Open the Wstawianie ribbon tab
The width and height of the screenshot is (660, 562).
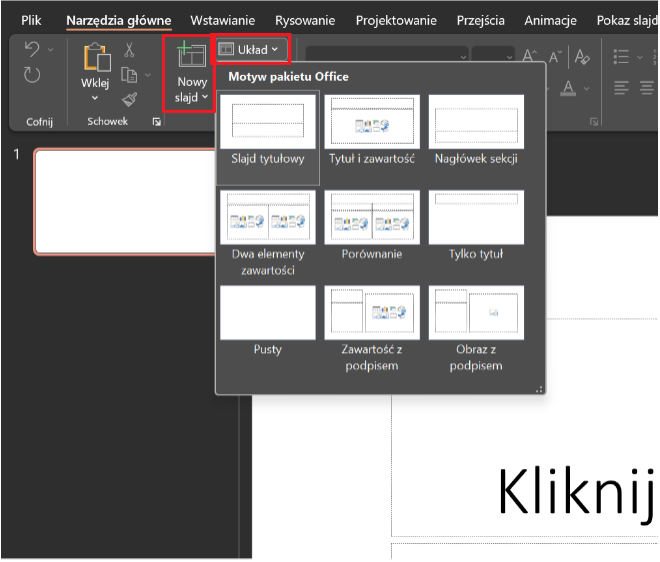[x=222, y=20]
